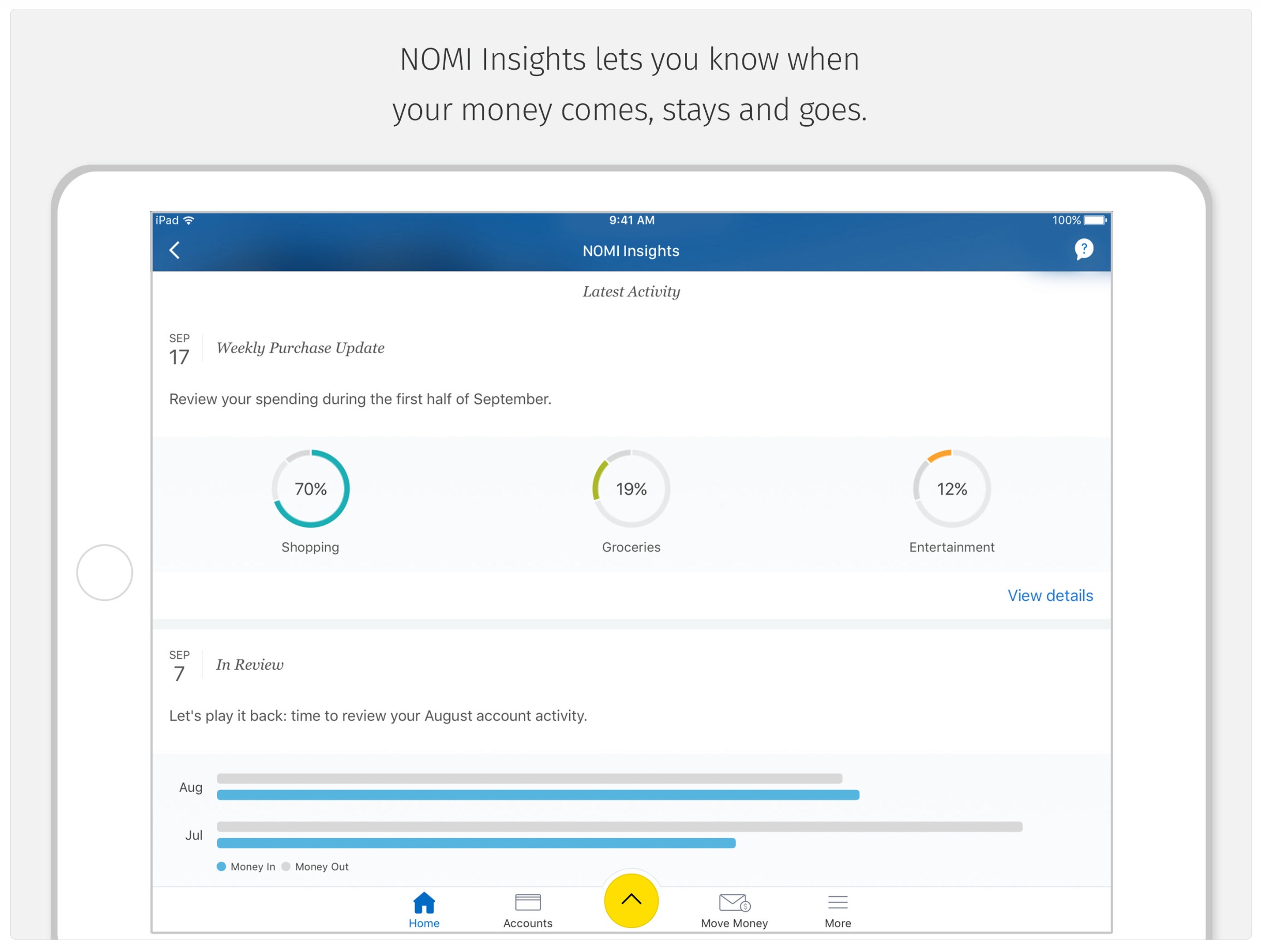Tap the Home house icon
The image size is (1261, 952).
[x=424, y=903]
